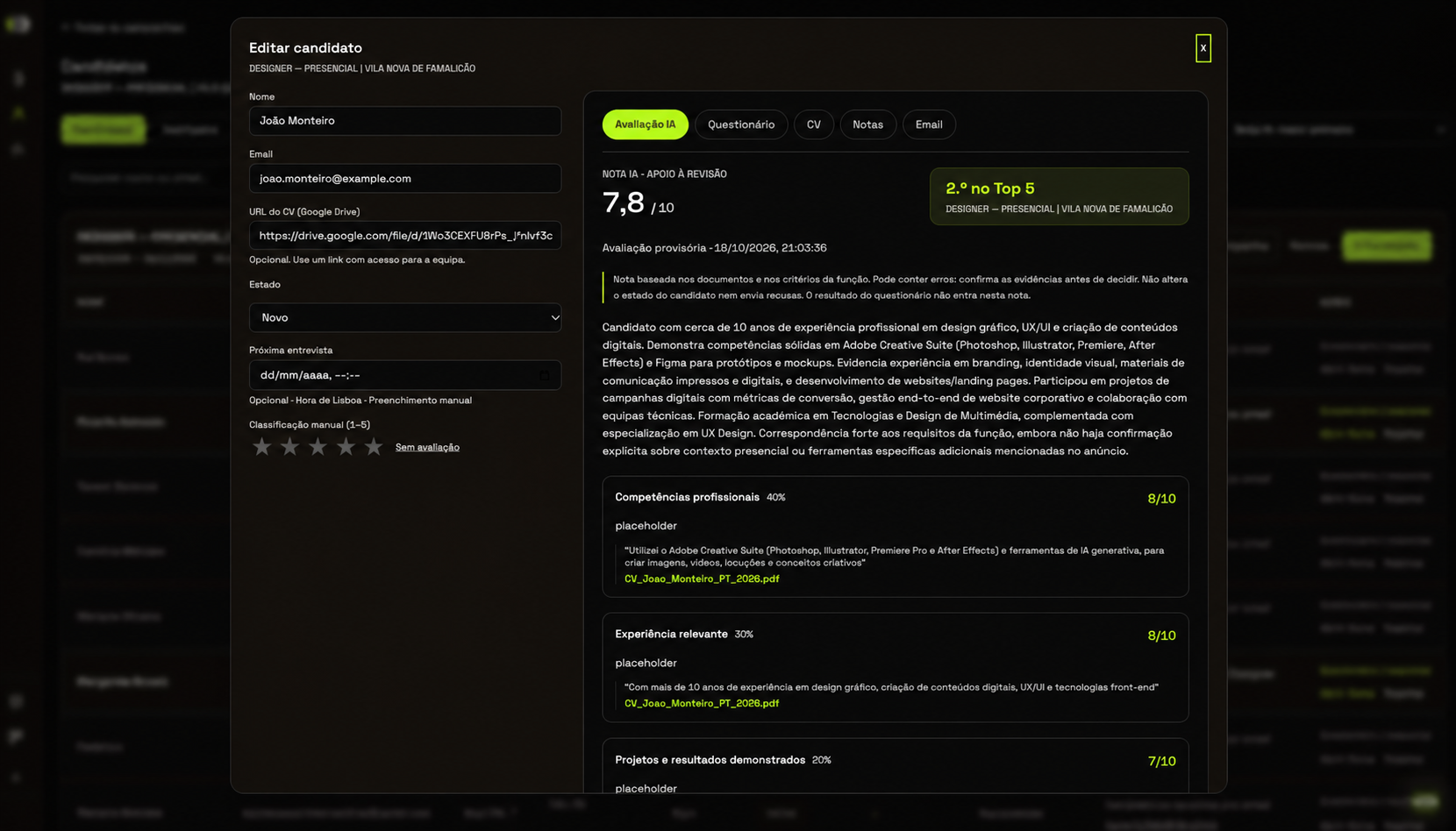Click the Sem avaliação link

tap(427, 447)
